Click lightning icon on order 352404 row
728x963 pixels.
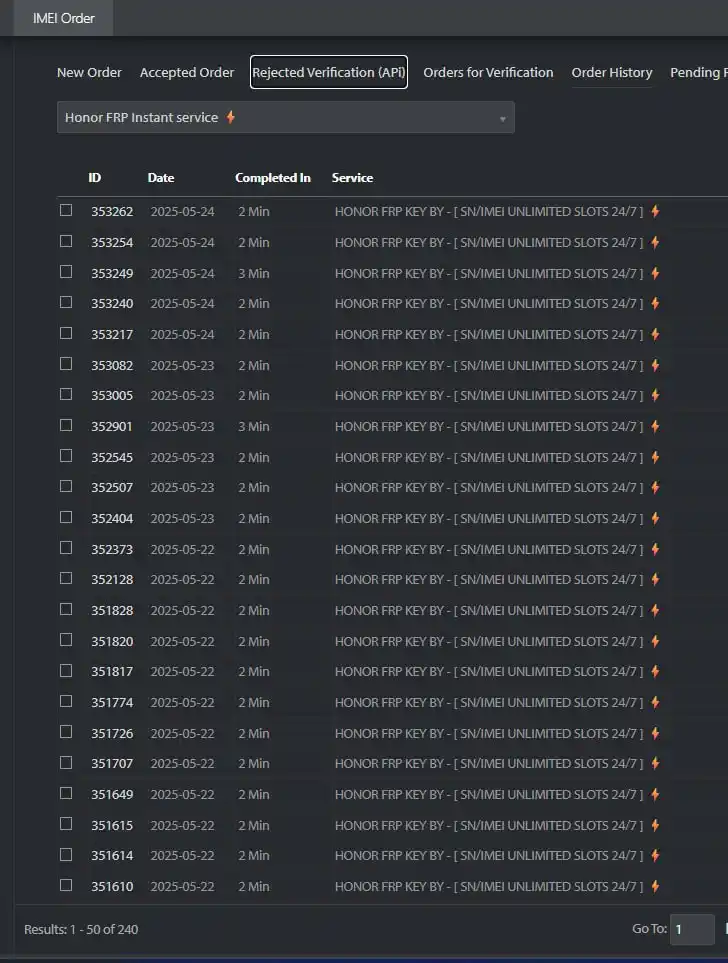click(656, 518)
